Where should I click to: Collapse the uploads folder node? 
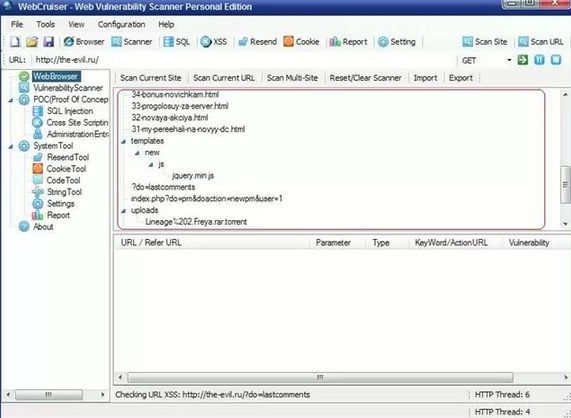pyautogui.click(x=123, y=211)
